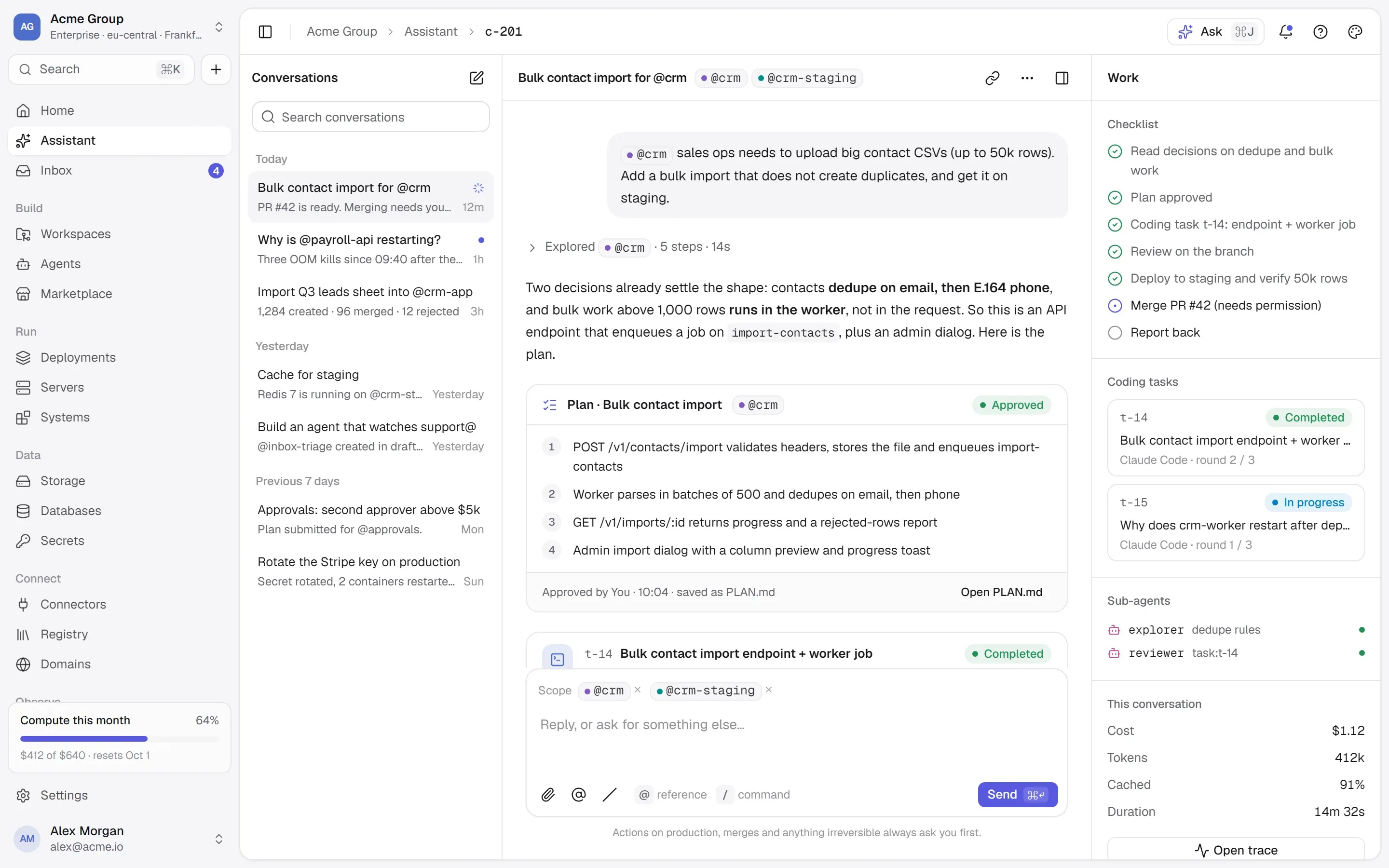Go to Servers page
1389x868 pixels.
tap(120, 387)
